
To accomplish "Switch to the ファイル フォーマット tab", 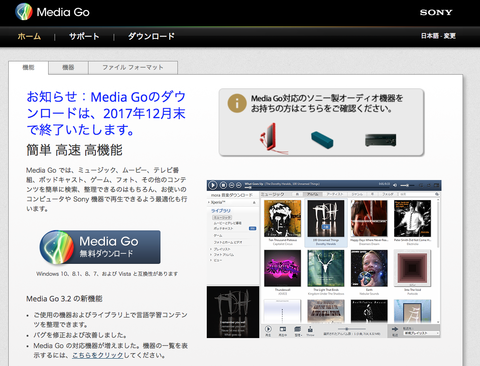I will coord(133,68).
